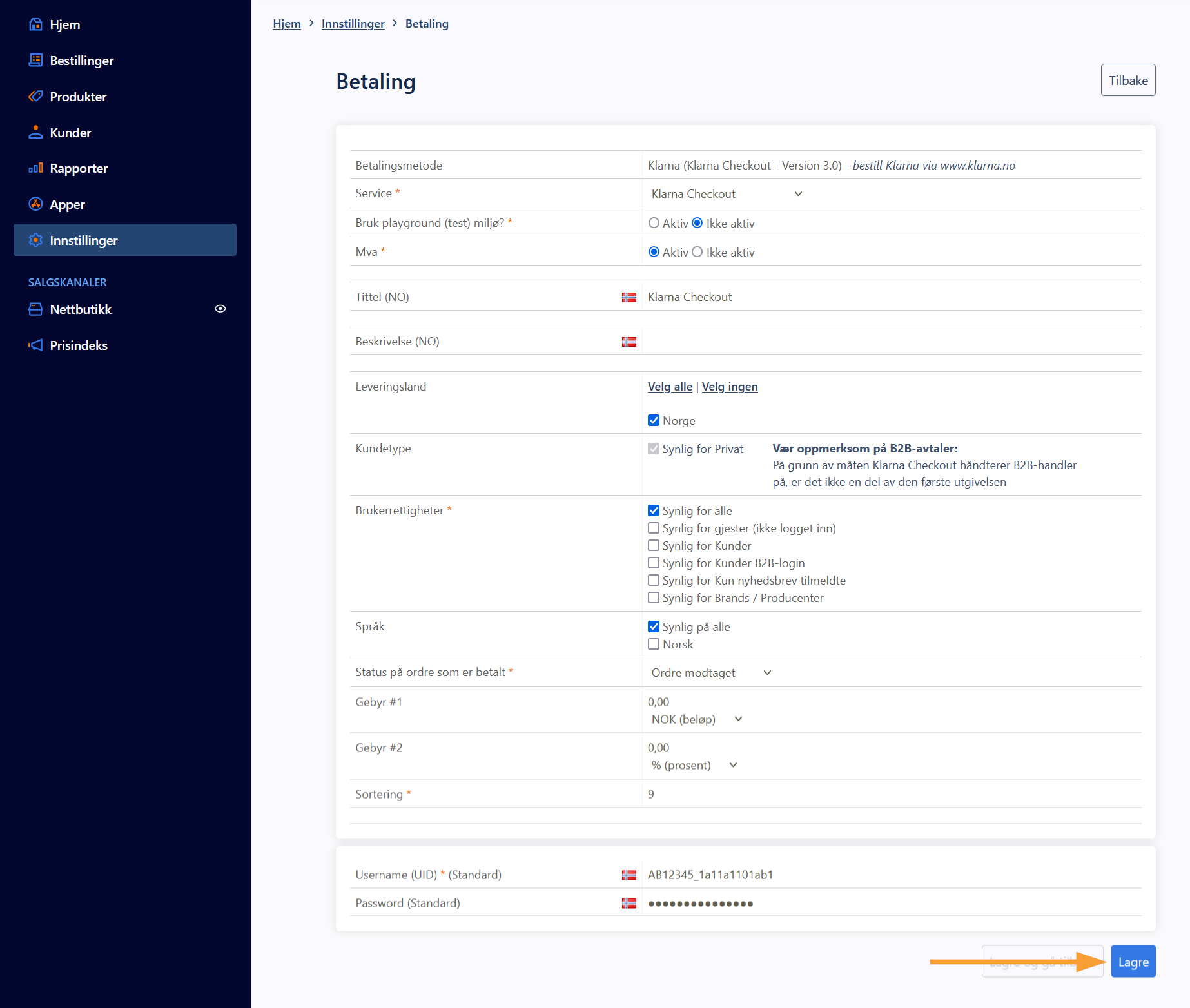The width and height of the screenshot is (1190, 1008).
Task: Click the Bestillinger orders icon
Action: click(x=35, y=61)
